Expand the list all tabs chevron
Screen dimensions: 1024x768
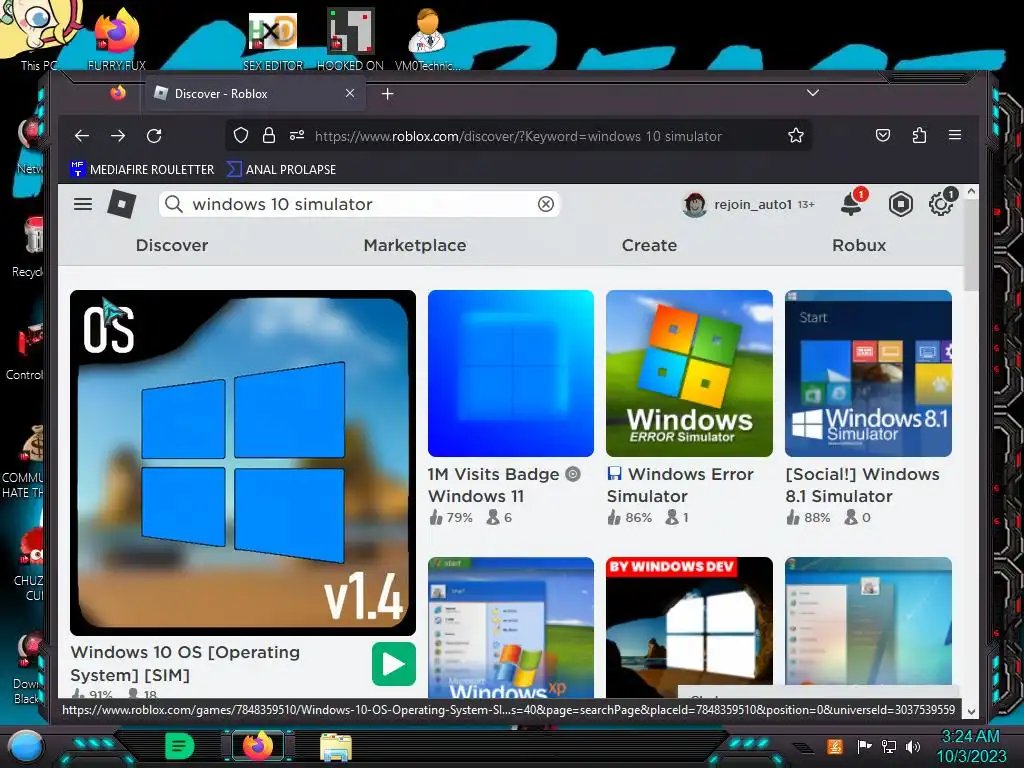pyautogui.click(x=812, y=93)
